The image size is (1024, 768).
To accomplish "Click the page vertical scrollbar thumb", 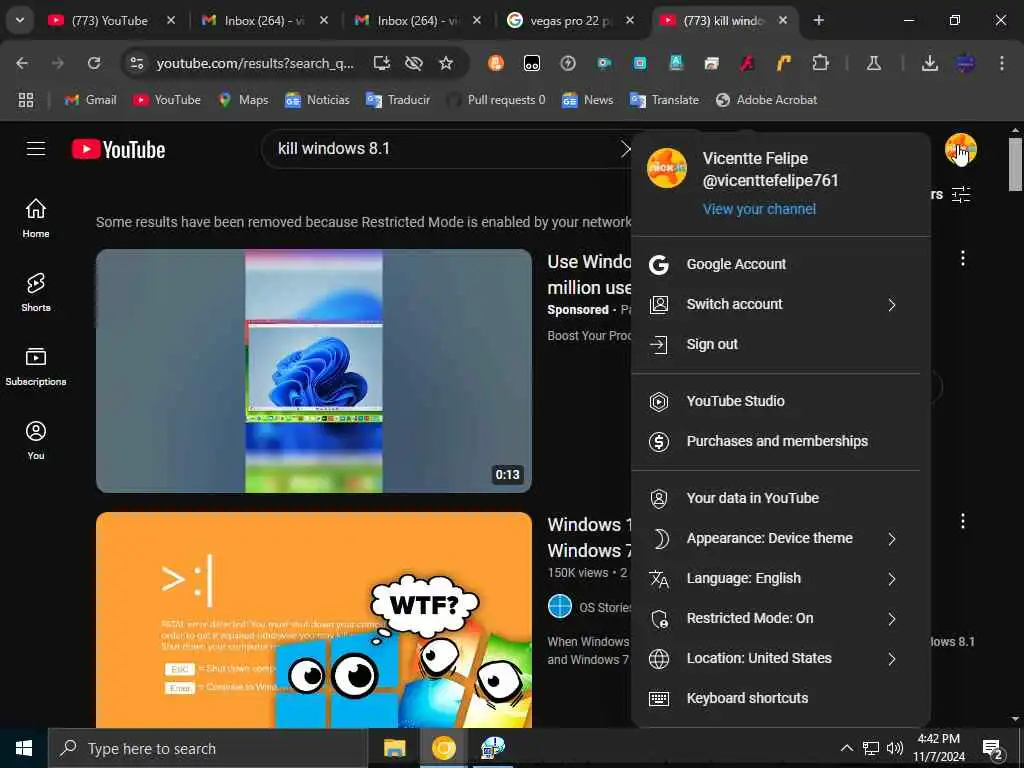I will [1015, 164].
